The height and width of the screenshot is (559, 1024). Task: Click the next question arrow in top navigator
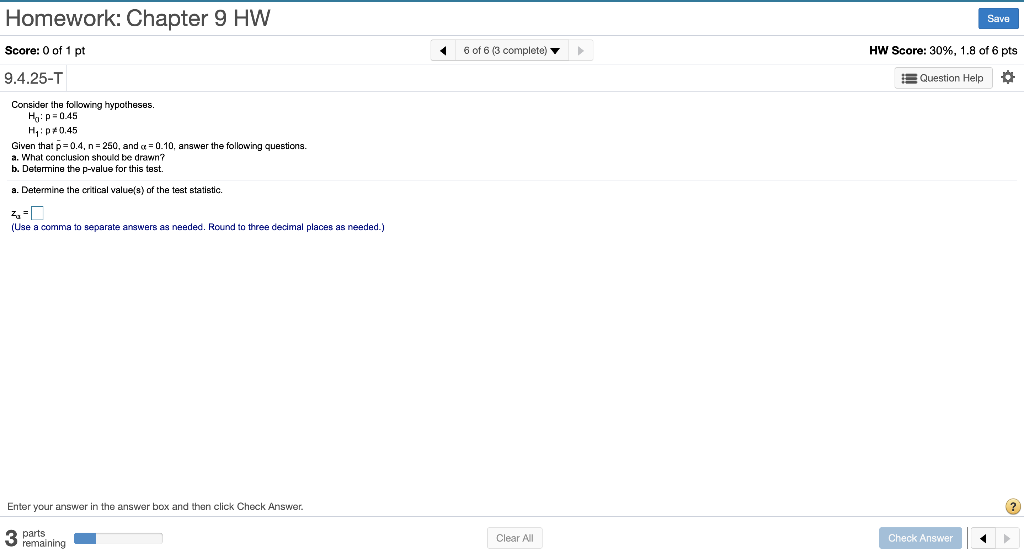pos(581,50)
